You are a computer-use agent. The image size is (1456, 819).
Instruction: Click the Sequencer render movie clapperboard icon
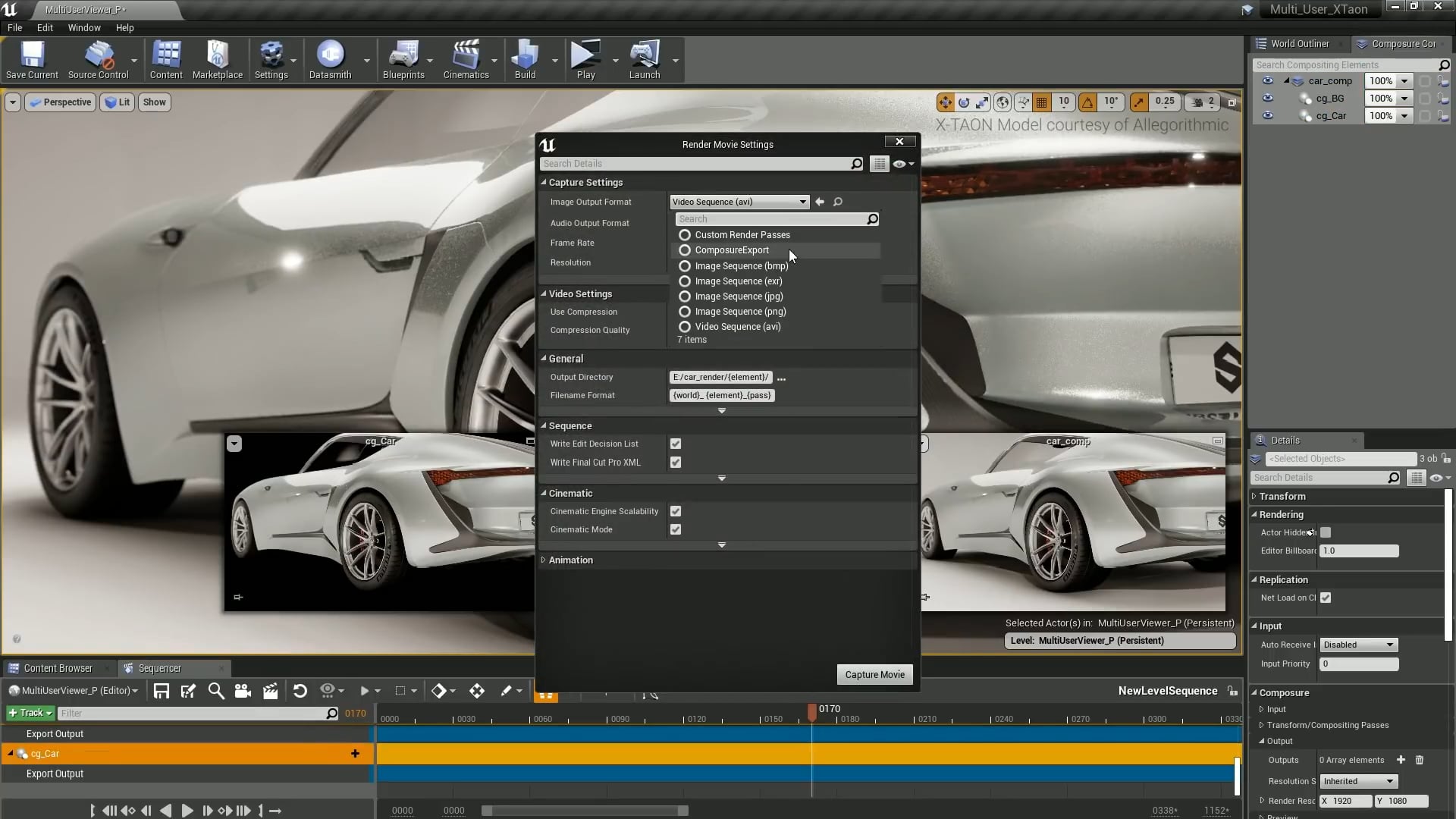270,691
